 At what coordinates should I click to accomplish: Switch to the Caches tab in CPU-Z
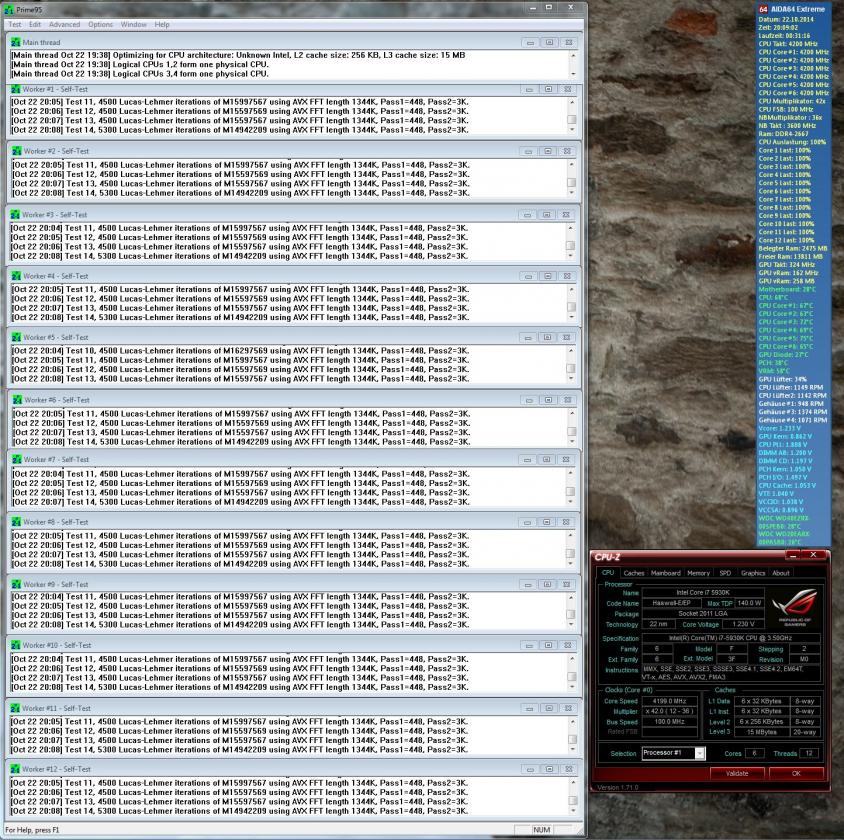pyautogui.click(x=634, y=573)
